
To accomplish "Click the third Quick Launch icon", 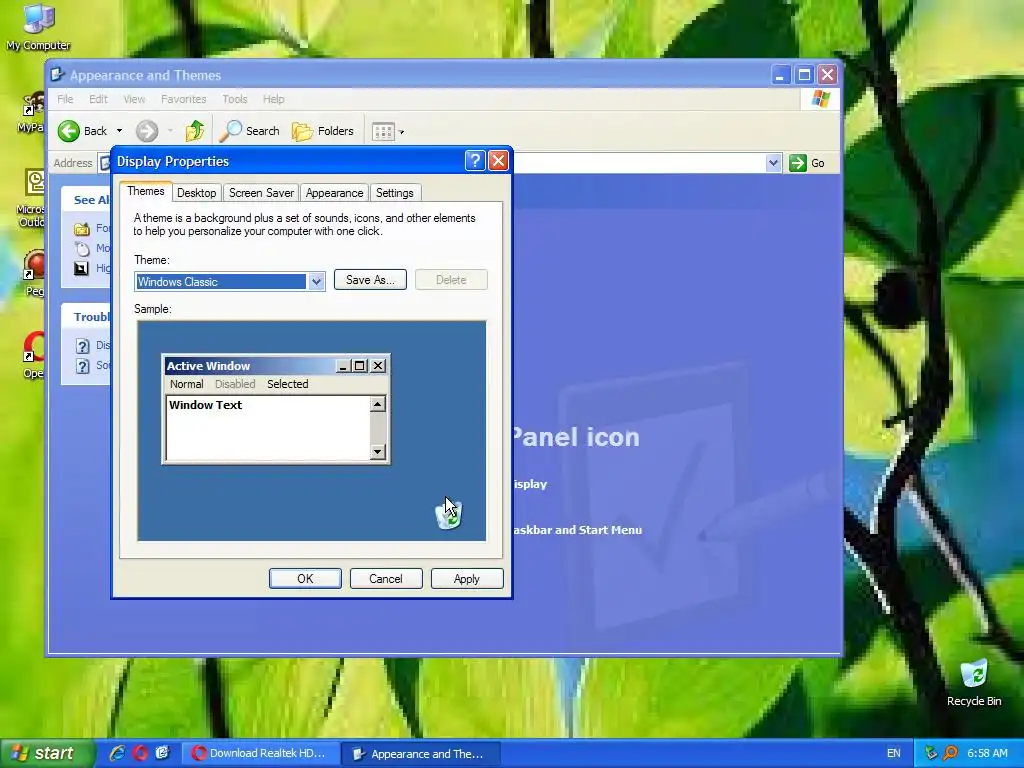I will point(162,753).
